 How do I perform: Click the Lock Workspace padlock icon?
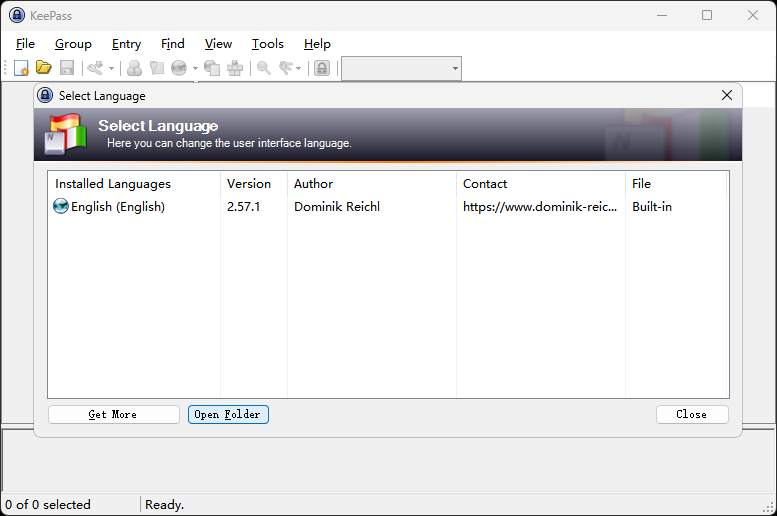[322, 68]
